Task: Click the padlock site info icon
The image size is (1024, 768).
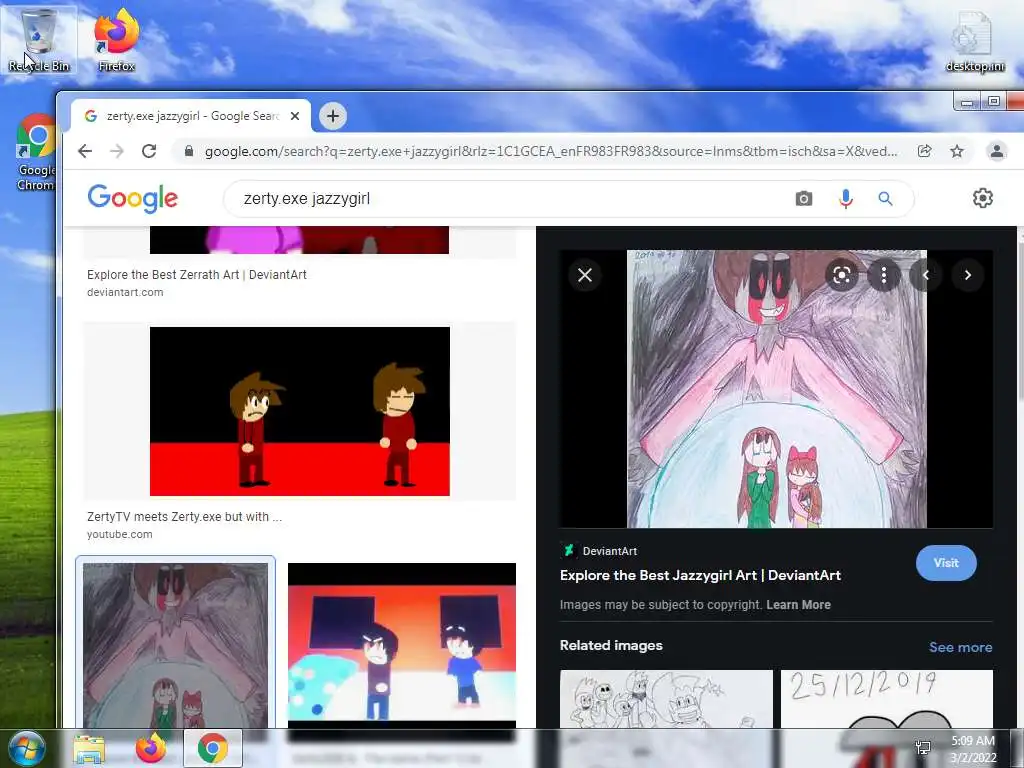Action: pos(189,152)
